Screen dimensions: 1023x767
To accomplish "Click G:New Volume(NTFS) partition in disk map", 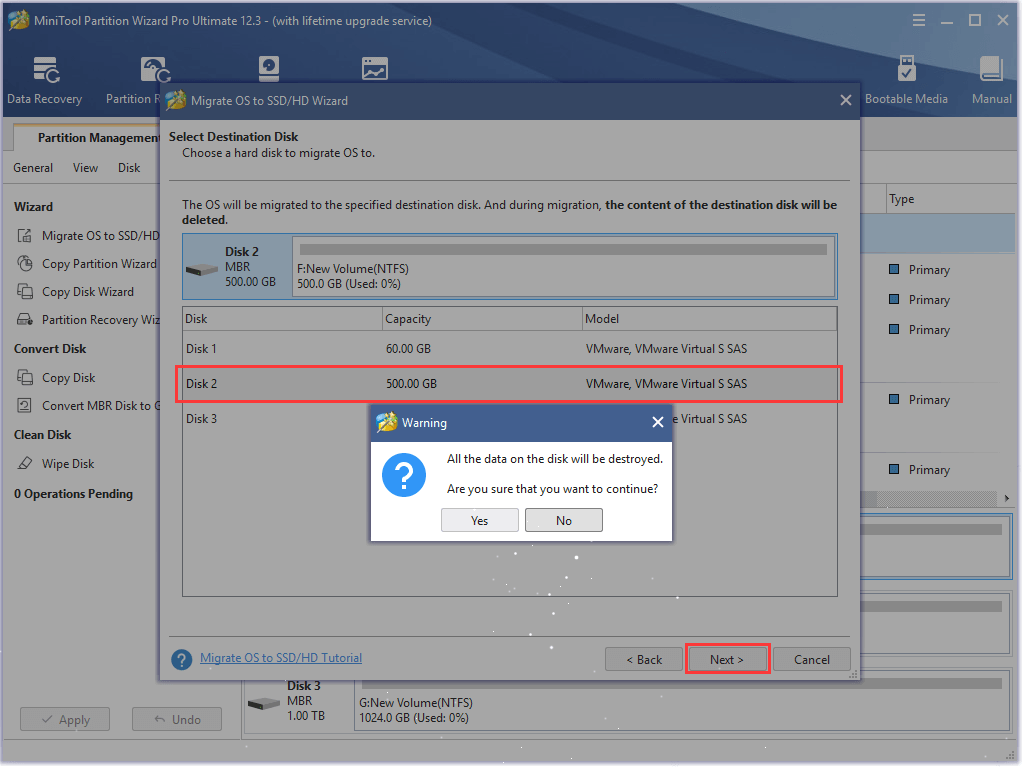I will click(681, 701).
